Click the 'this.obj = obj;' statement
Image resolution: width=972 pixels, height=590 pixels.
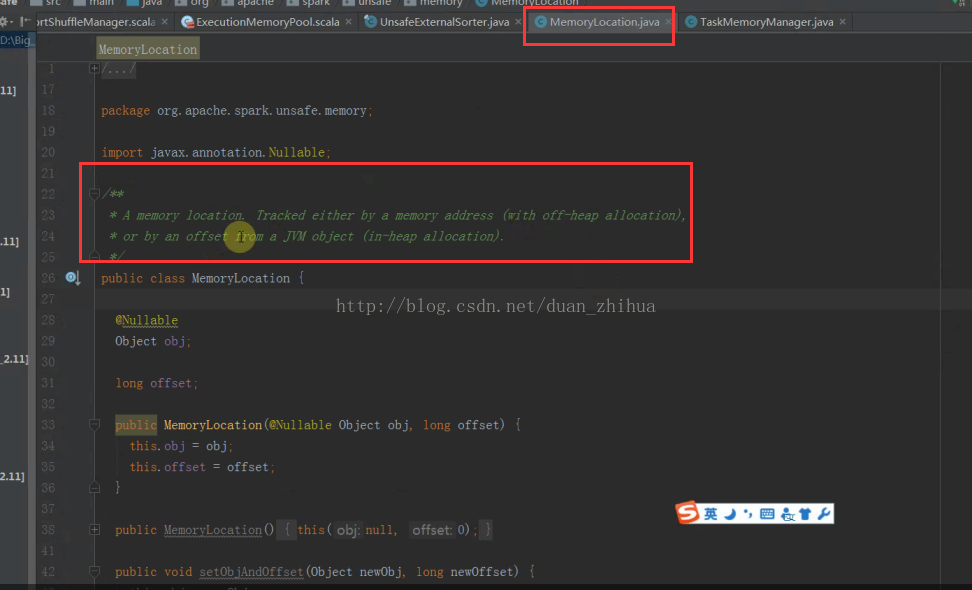(x=181, y=446)
